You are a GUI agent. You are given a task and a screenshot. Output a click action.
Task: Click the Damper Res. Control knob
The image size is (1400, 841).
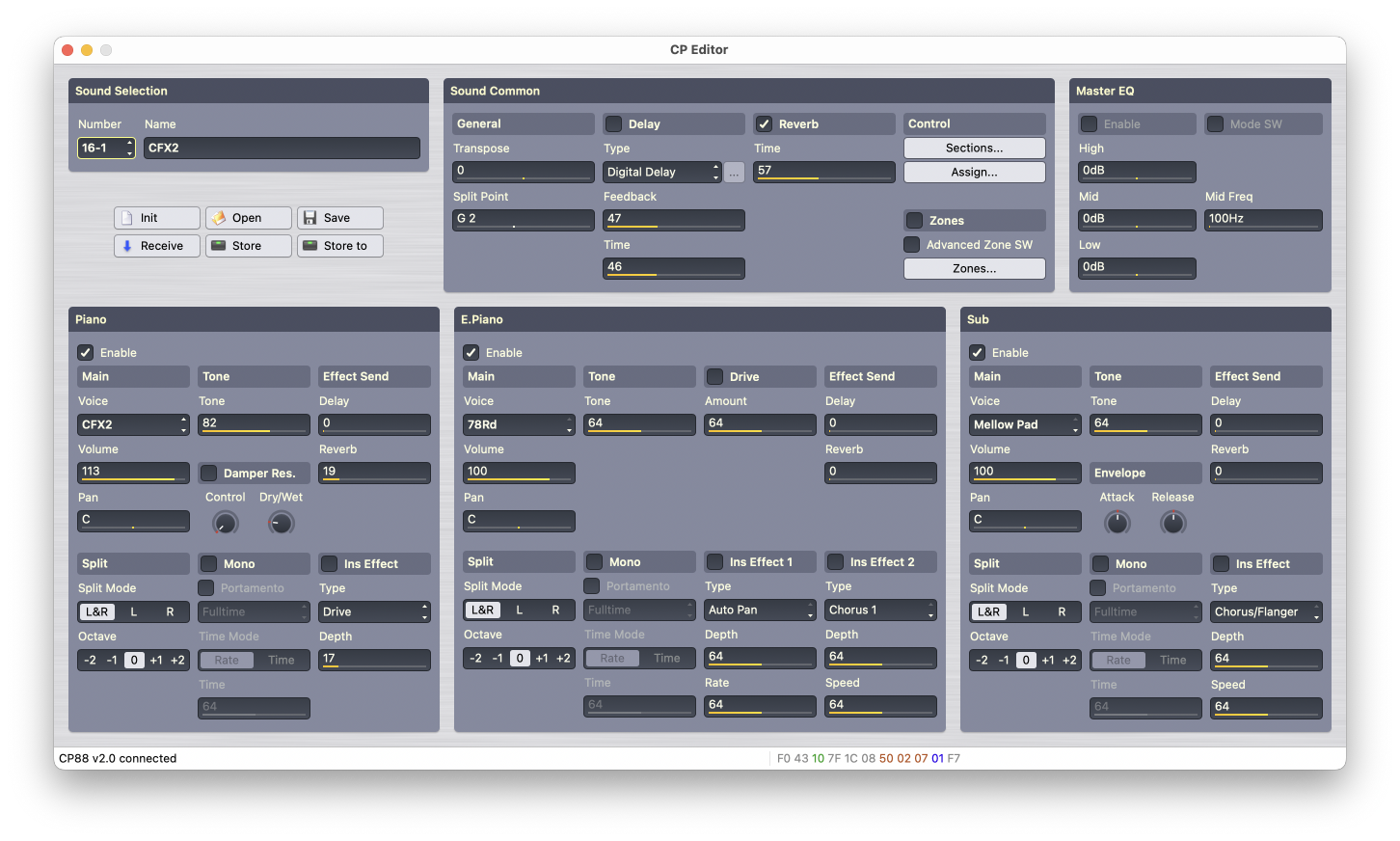pos(225,523)
